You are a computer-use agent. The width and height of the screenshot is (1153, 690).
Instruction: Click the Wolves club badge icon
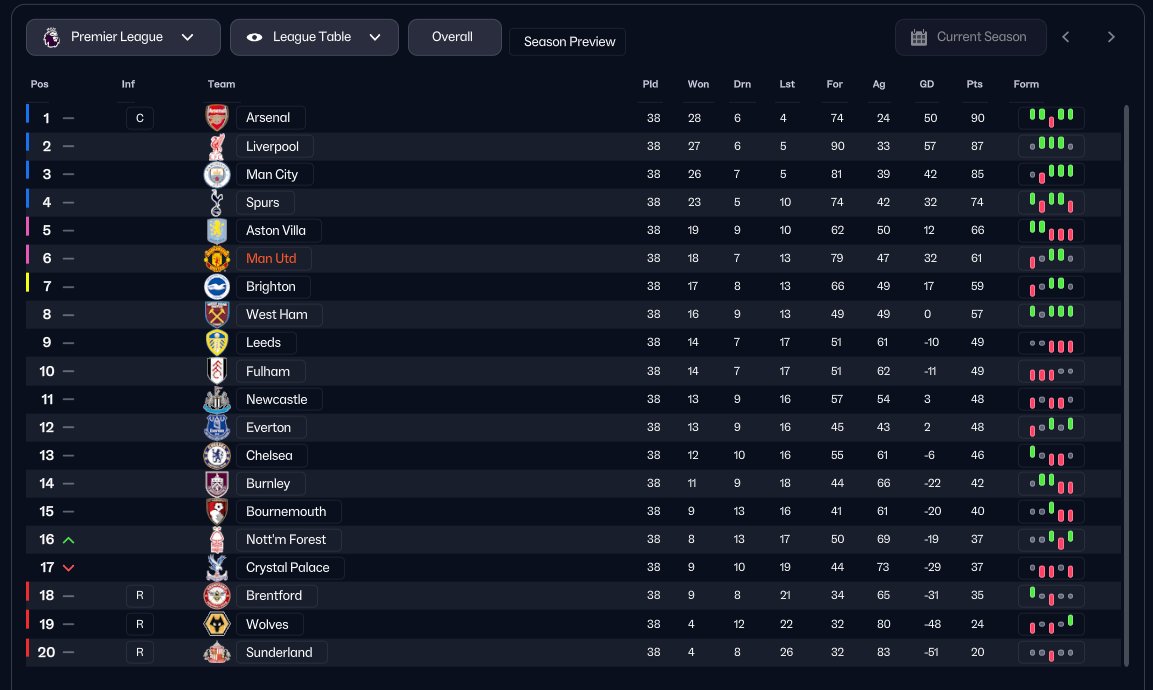(x=217, y=625)
